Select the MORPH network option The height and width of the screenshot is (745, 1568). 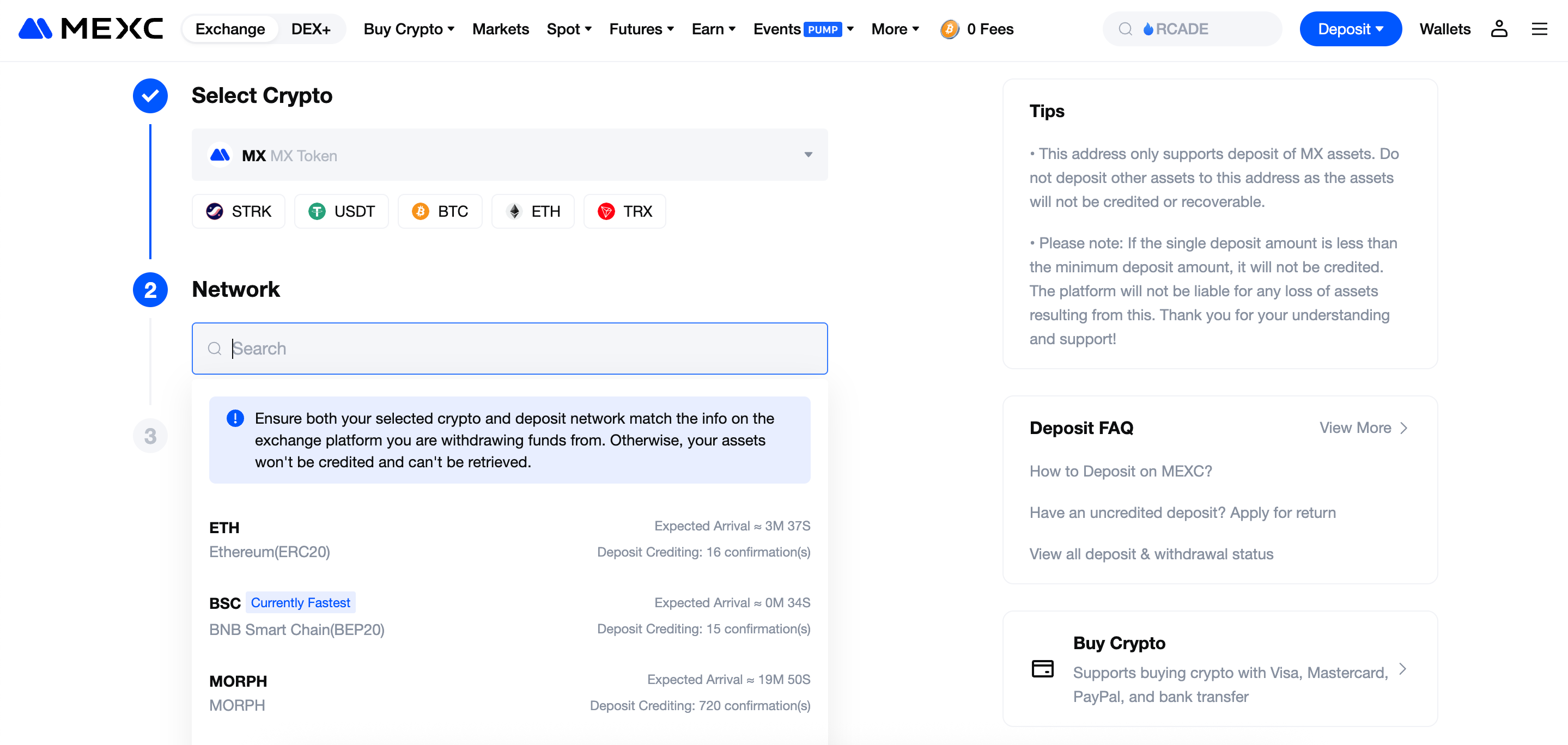pyautogui.click(x=509, y=693)
